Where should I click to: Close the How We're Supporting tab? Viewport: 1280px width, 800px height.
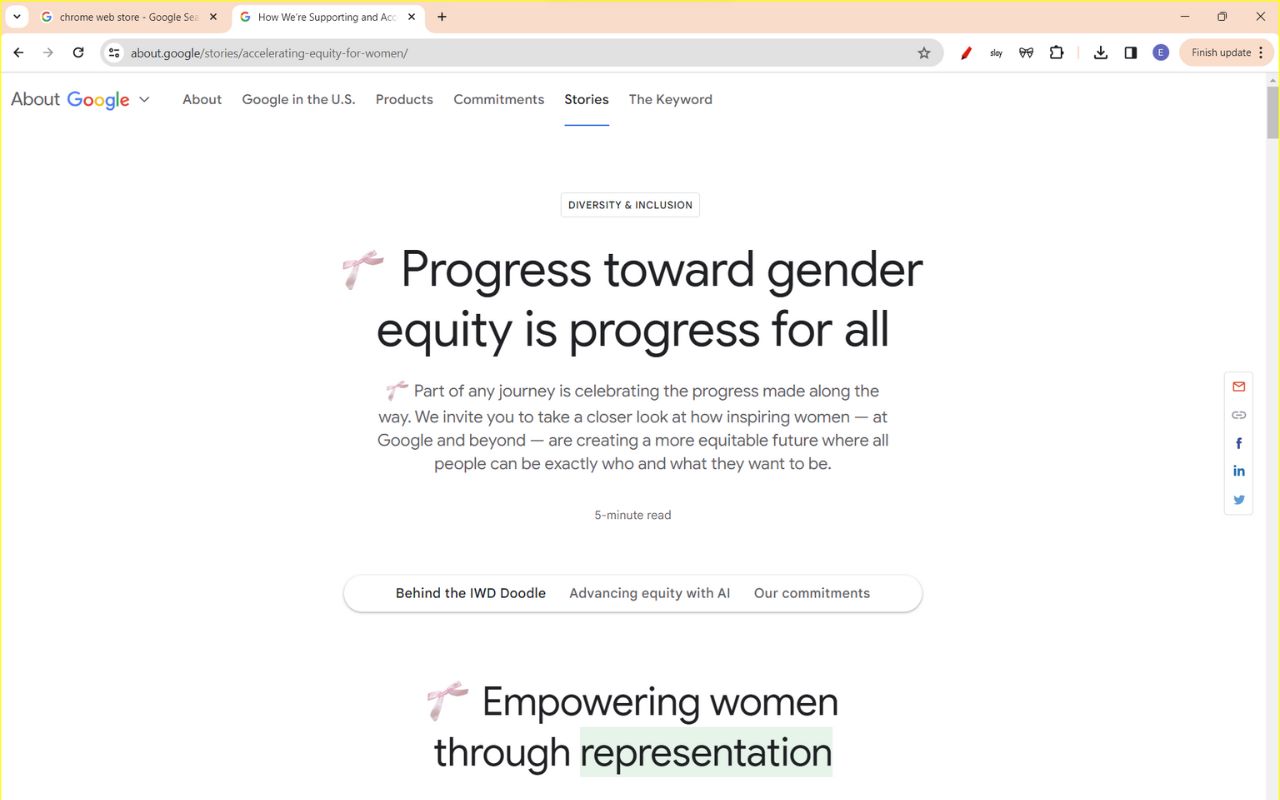411,17
